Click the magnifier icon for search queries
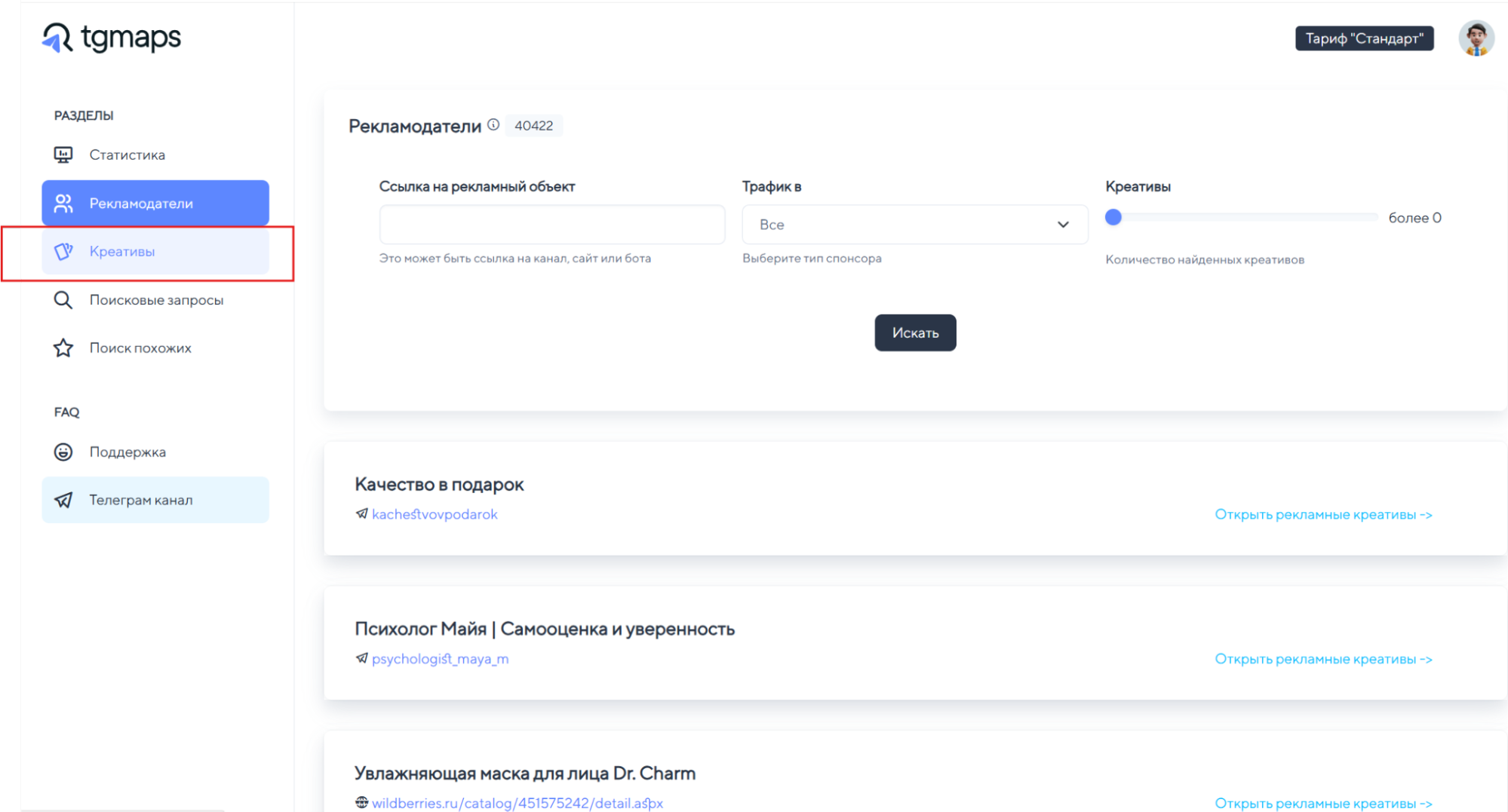Viewport: 1508px width, 812px height. (63, 300)
